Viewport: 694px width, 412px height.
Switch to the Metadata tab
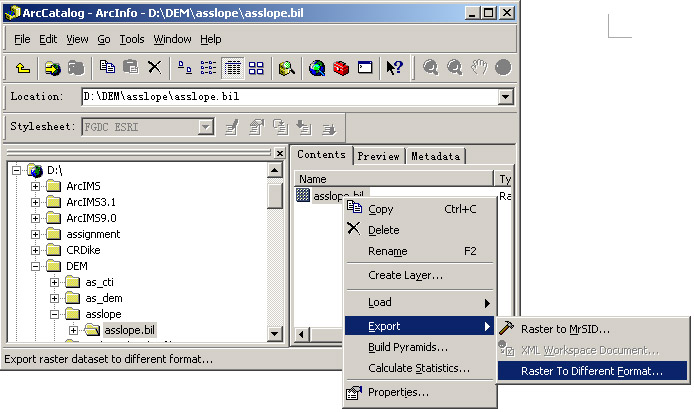(436, 156)
